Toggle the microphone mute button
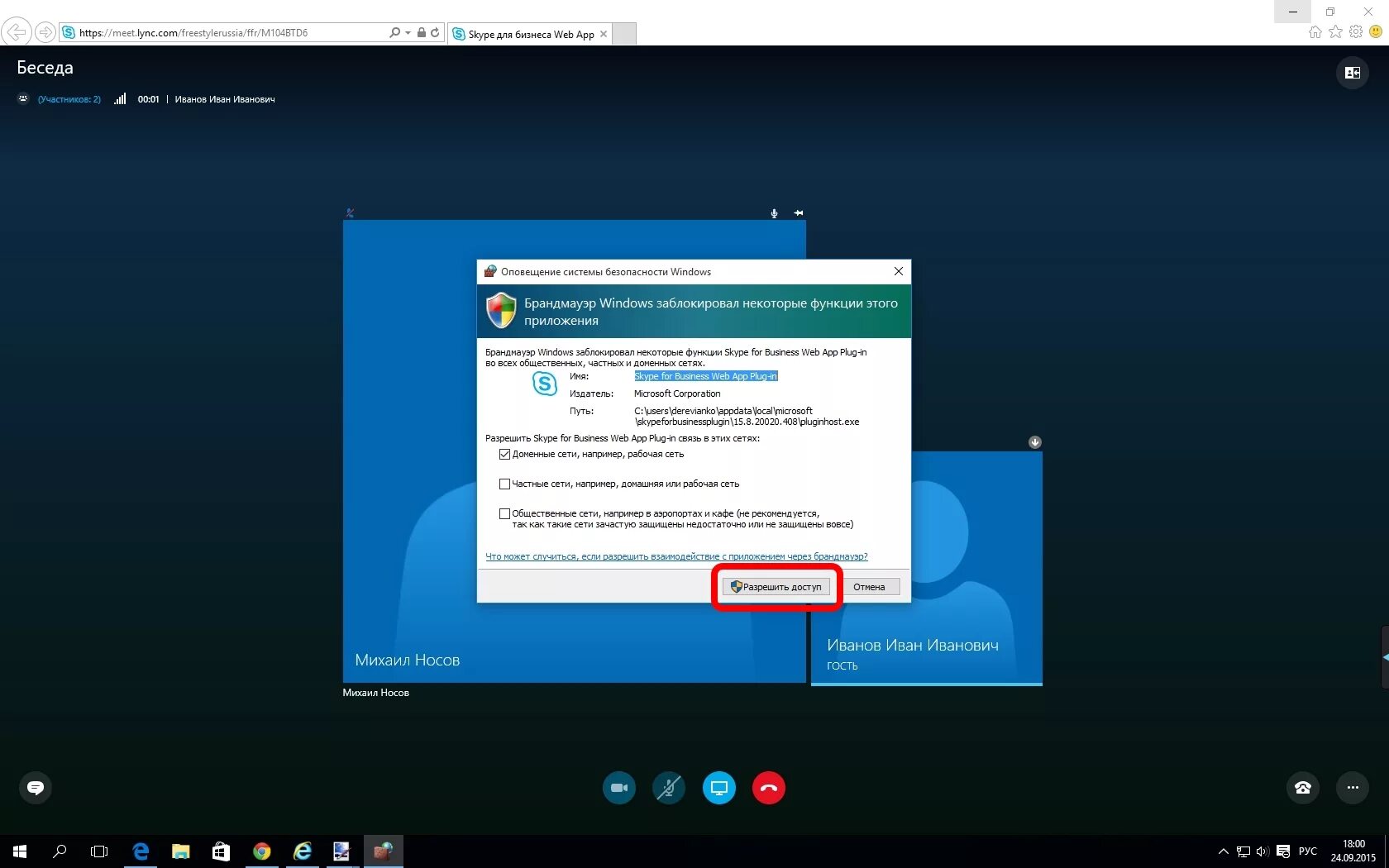The height and width of the screenshot is (868, 1389). pos(669,788)
